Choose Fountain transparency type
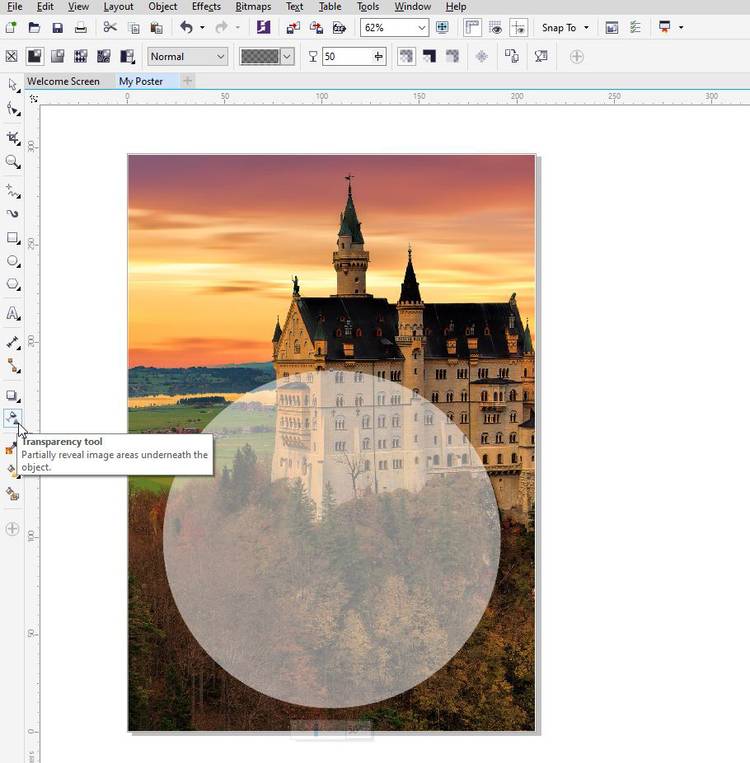This screenshot has height=763, width=750. click(57, 56)
